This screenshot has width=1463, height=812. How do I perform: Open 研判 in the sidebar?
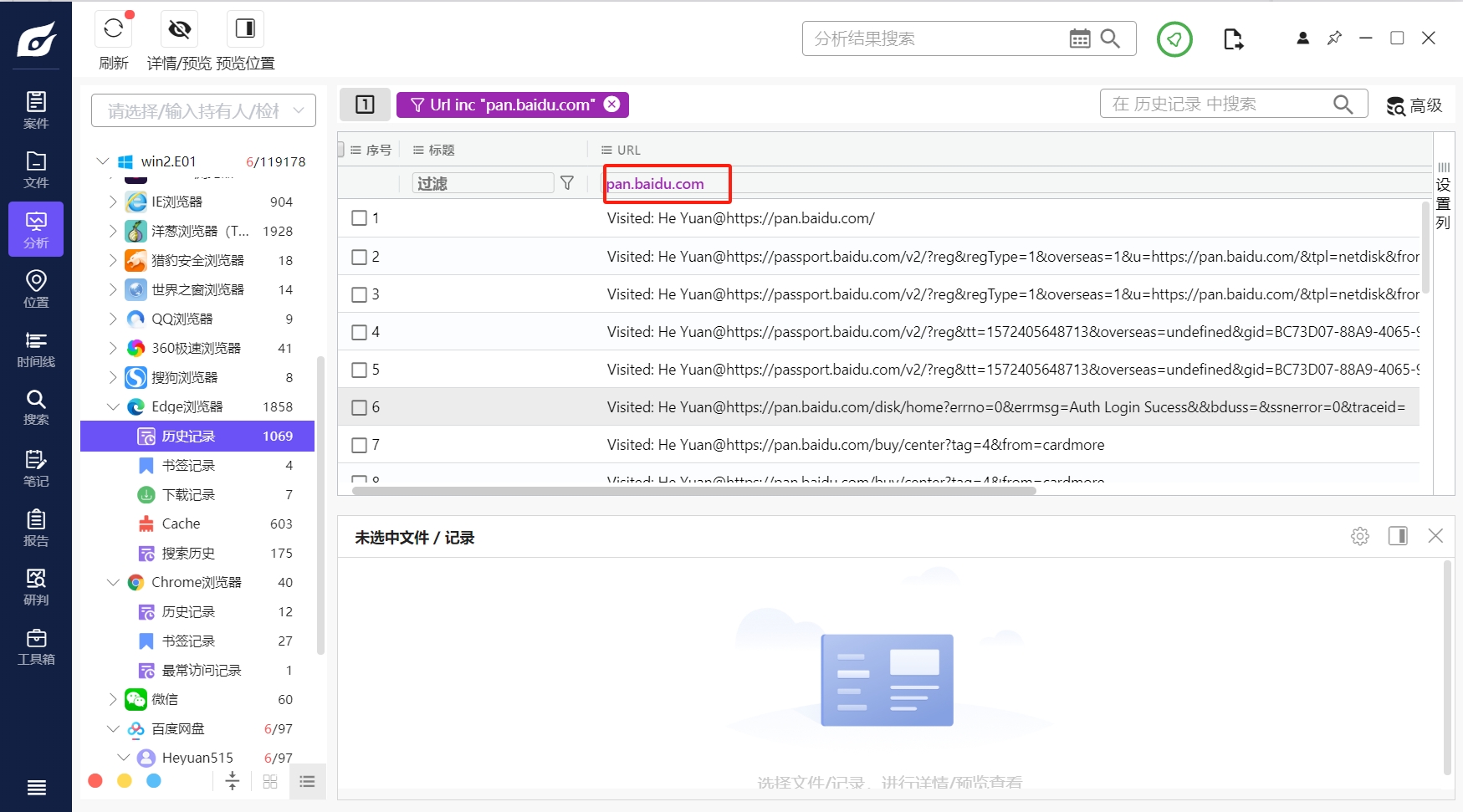point(36,587)
